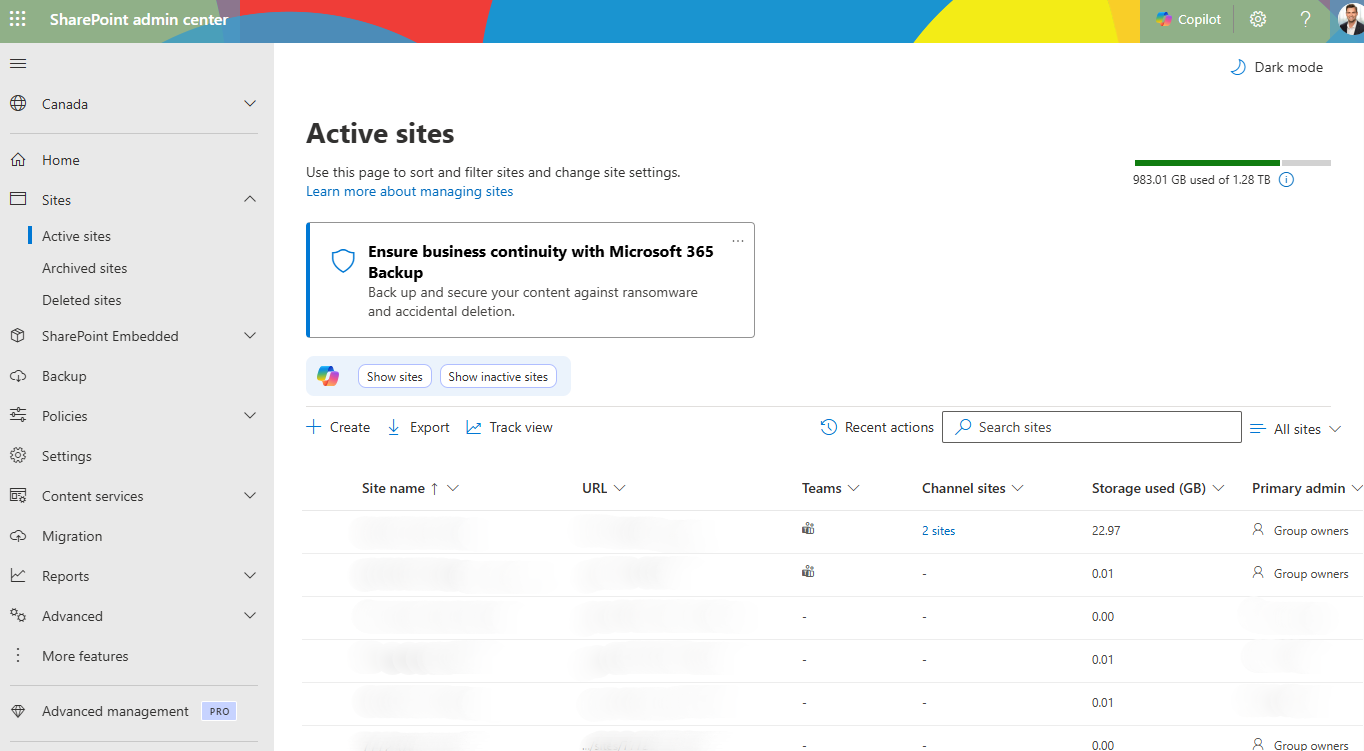Open Channel sites column menu
Screen dimensions: 1364x751
[1017, 488]
